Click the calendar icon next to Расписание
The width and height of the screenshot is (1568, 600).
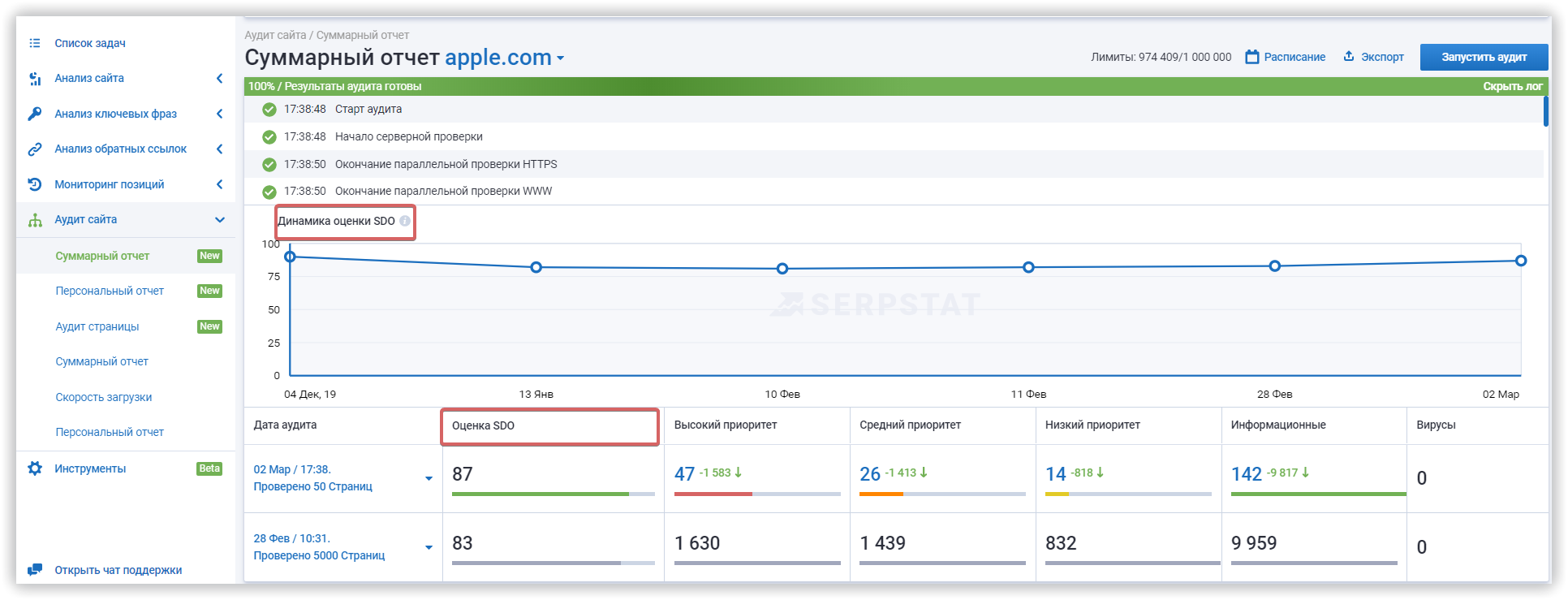coord(1252,57)
